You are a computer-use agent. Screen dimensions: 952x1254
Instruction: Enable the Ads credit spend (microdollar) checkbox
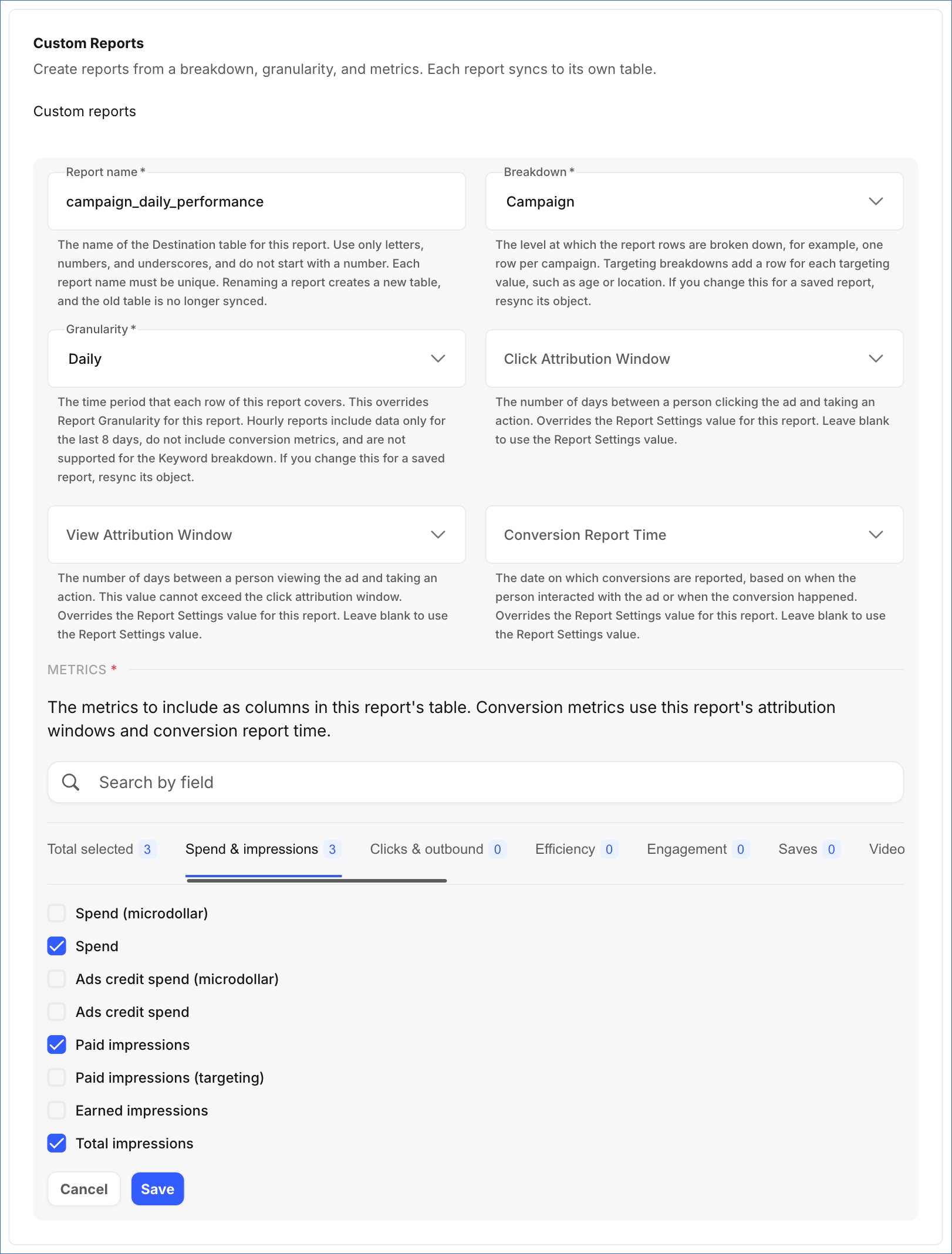tap(57, 979)
